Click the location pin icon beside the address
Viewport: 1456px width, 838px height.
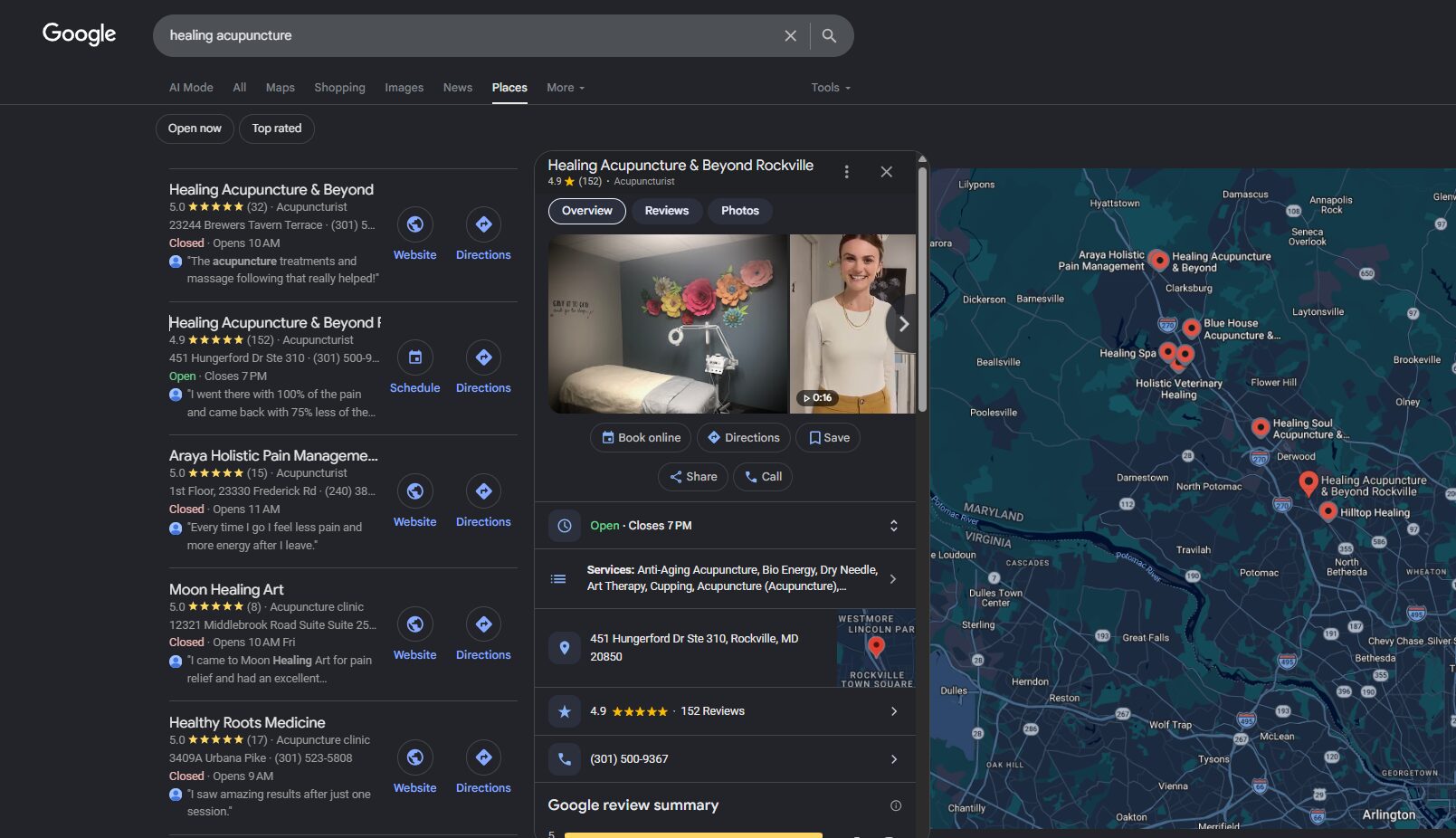(565, 648)
